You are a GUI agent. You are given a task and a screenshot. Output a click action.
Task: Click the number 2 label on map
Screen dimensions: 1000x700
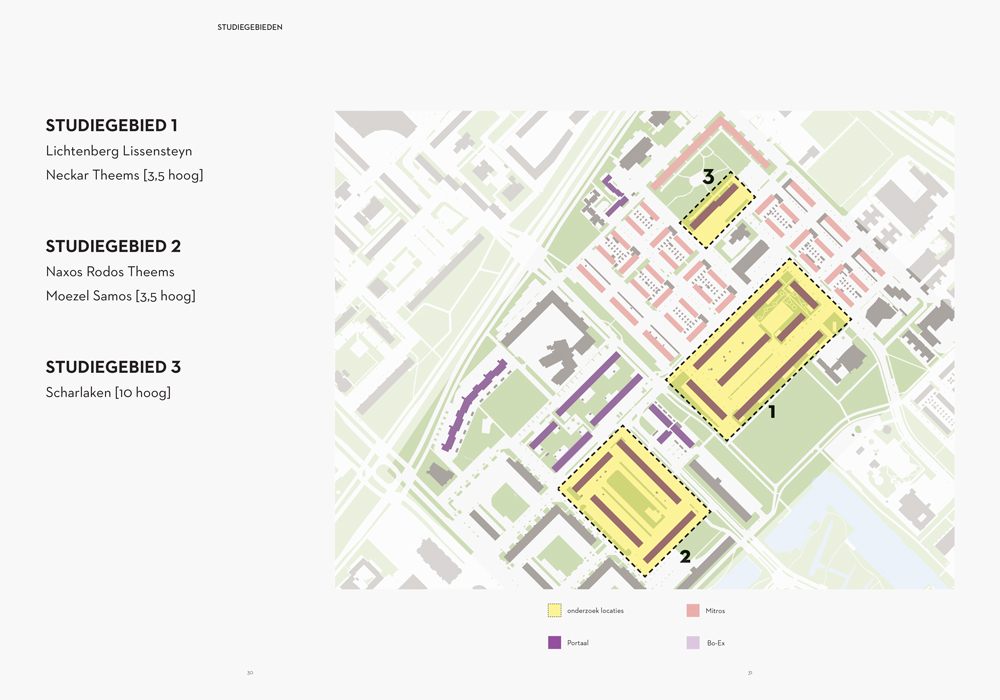pos(685,557)
